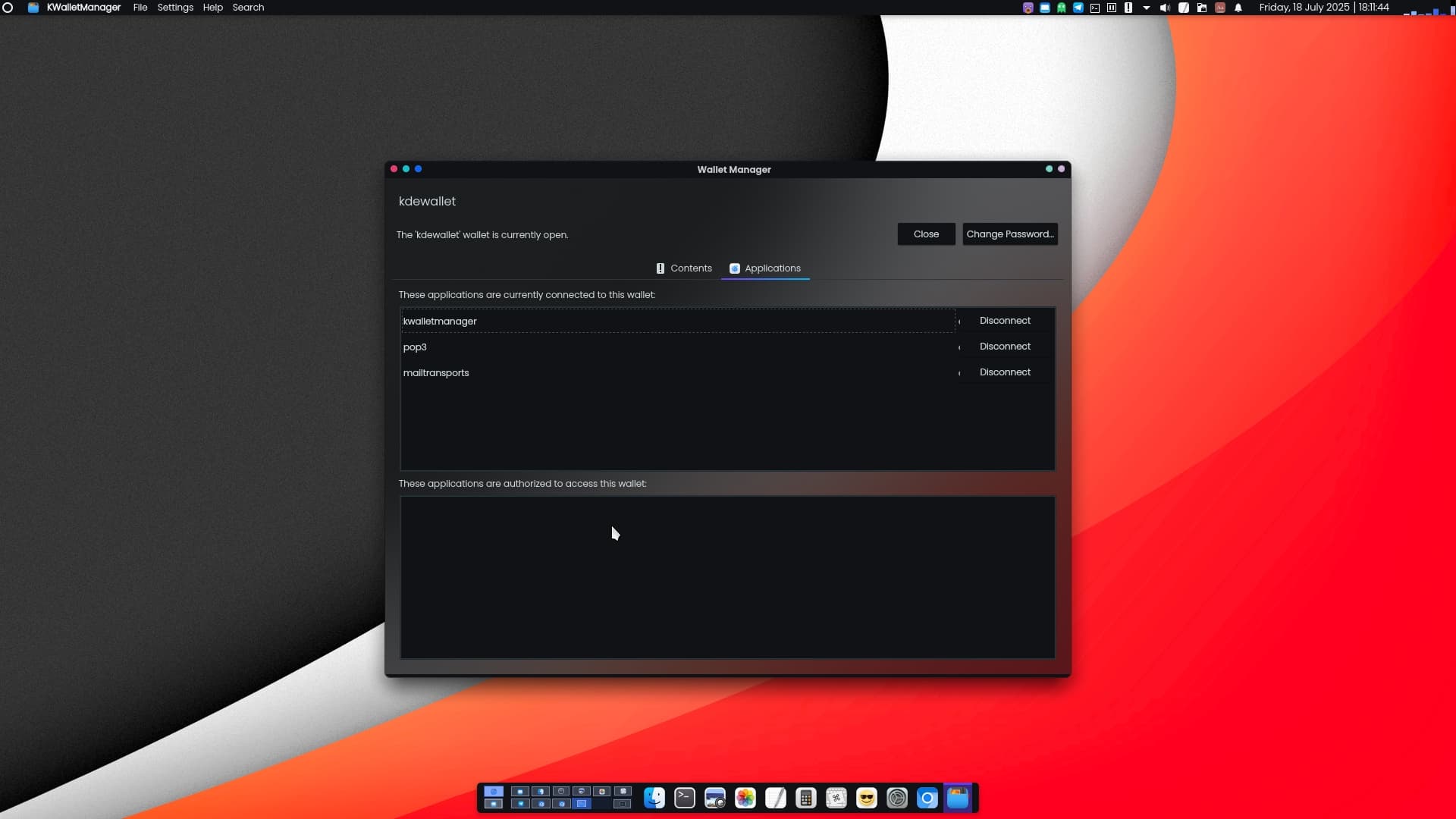Open system settings gear in dock
This screenshot has width=1456, height=819.
[x=897, y=798]
